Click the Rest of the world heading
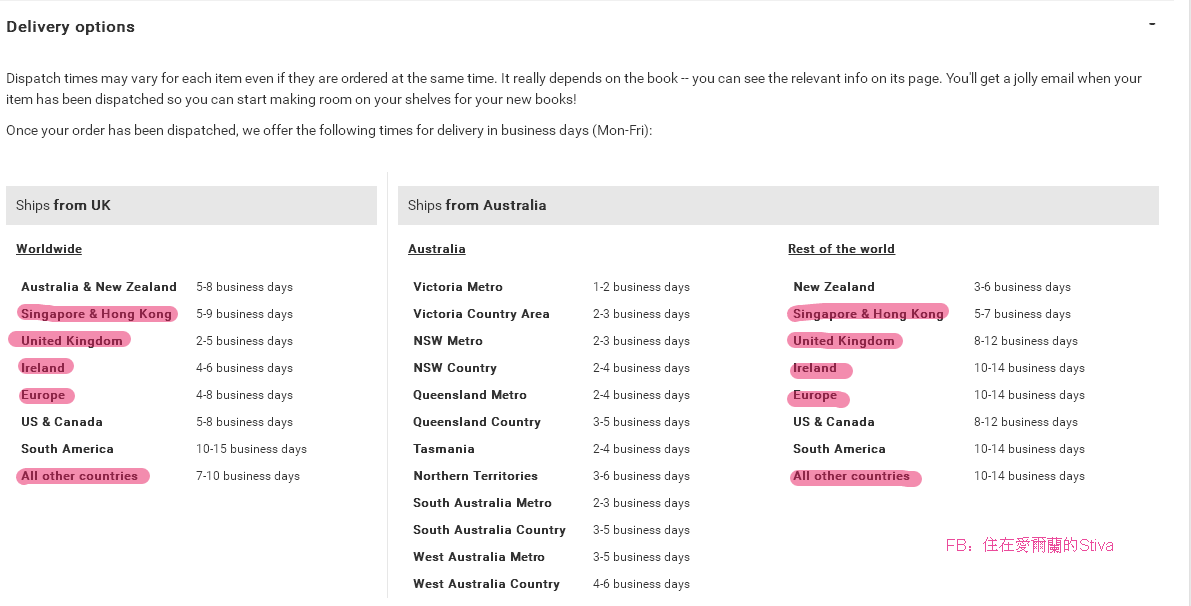 pos(841,249)
